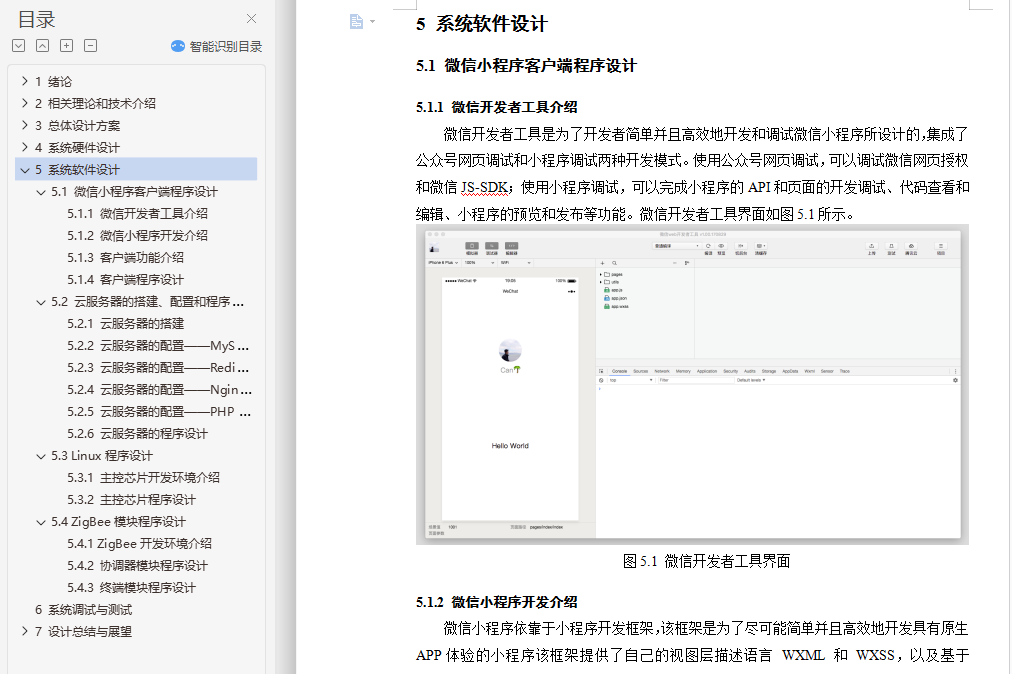Expand chapter 2 相关理论和技术介绍 arrow

[25, 103]
